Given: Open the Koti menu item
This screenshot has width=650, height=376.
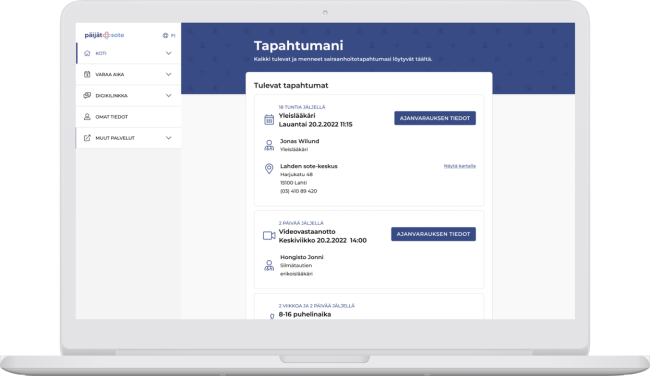Looking at the screenshot, I should click(129, 53).
